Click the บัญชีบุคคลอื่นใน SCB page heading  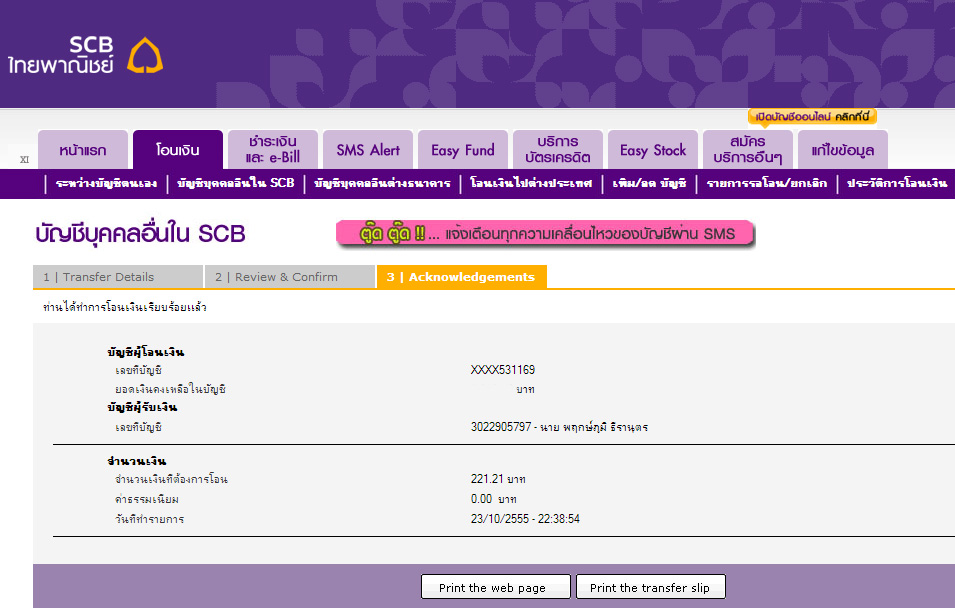tap(140, 234)
